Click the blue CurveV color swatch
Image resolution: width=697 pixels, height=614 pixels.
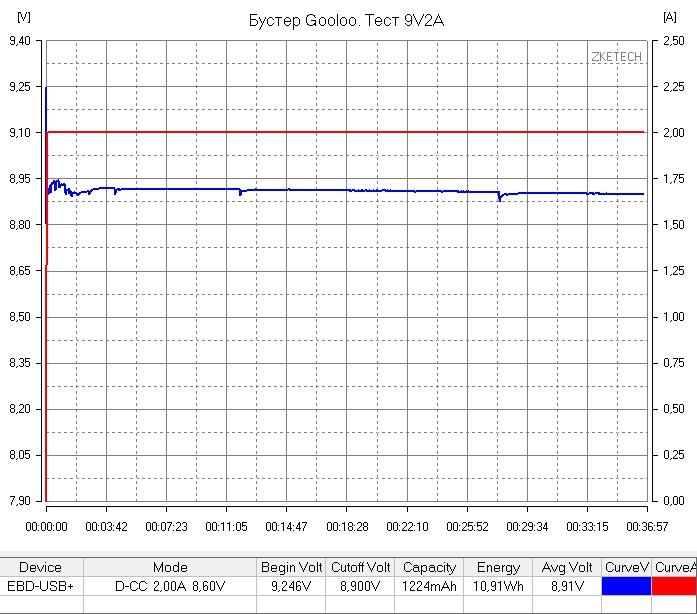point(626,587)
